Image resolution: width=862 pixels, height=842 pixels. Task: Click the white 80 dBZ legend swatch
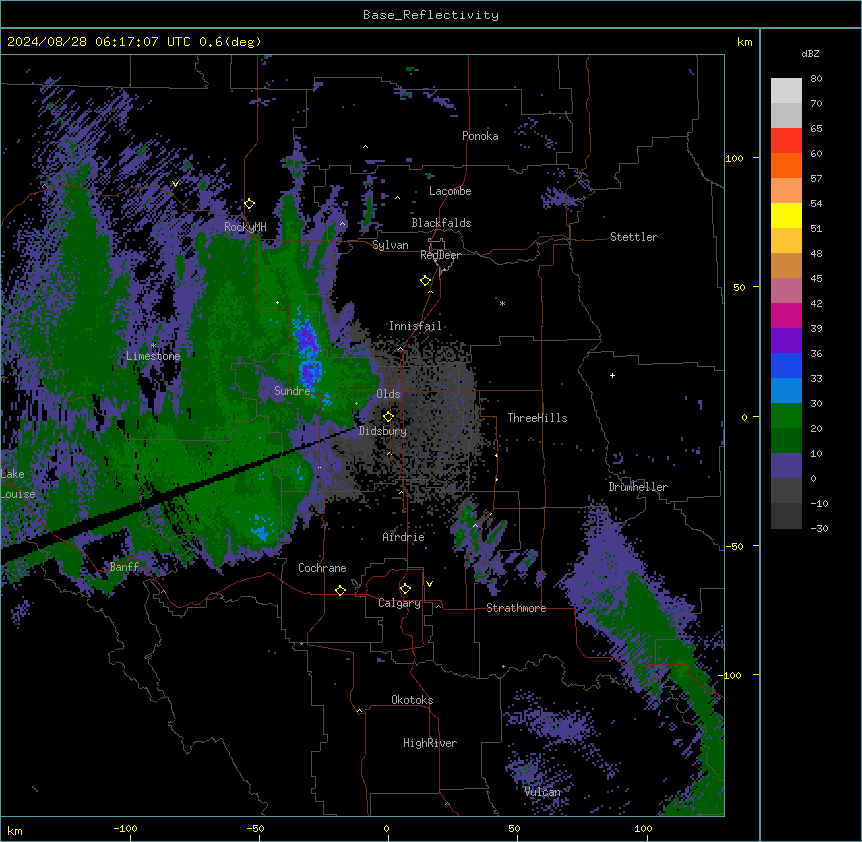click(786, 91)
